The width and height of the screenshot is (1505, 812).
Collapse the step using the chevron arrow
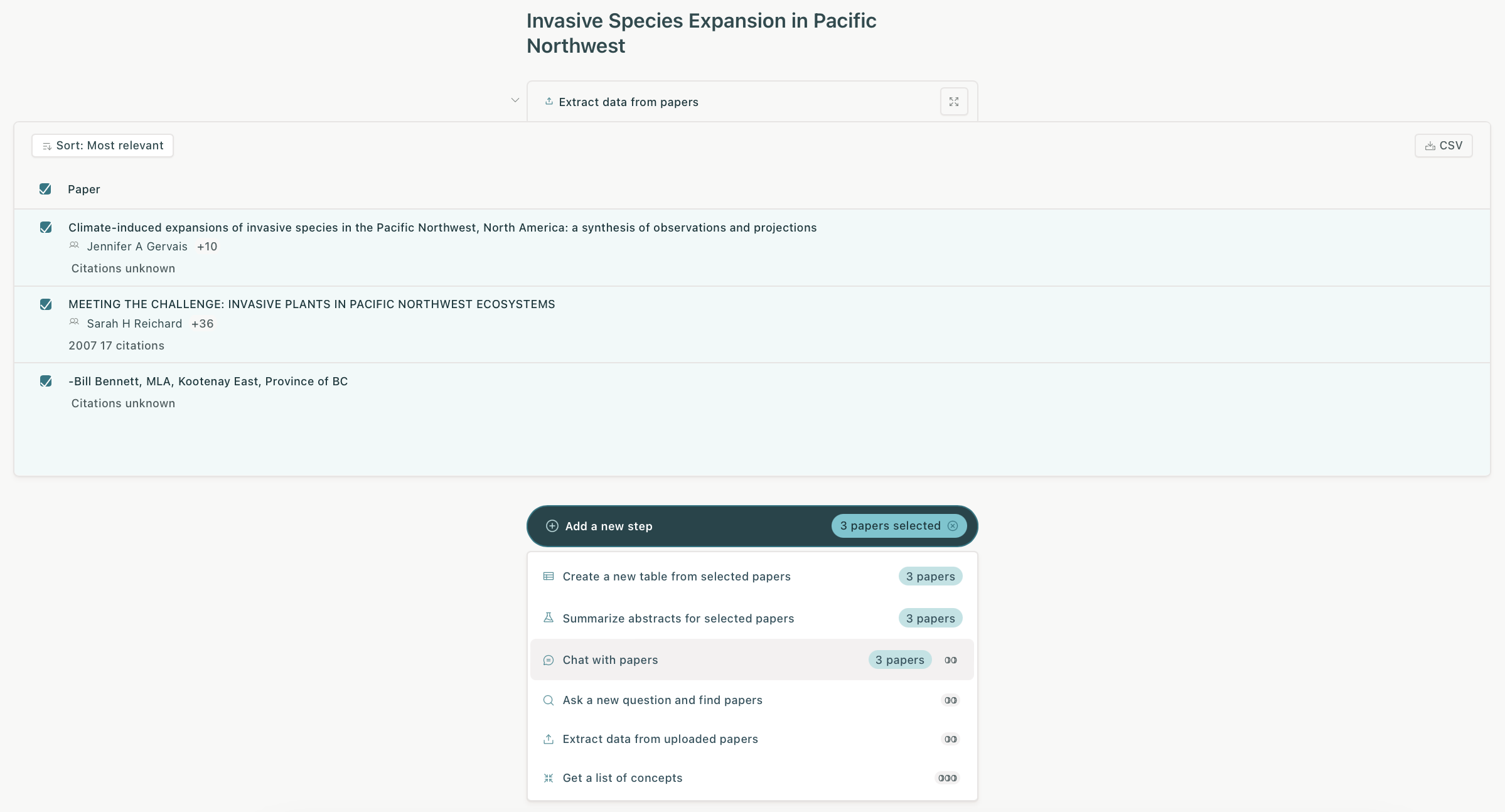pyautogui.click(x=515, y=100)
